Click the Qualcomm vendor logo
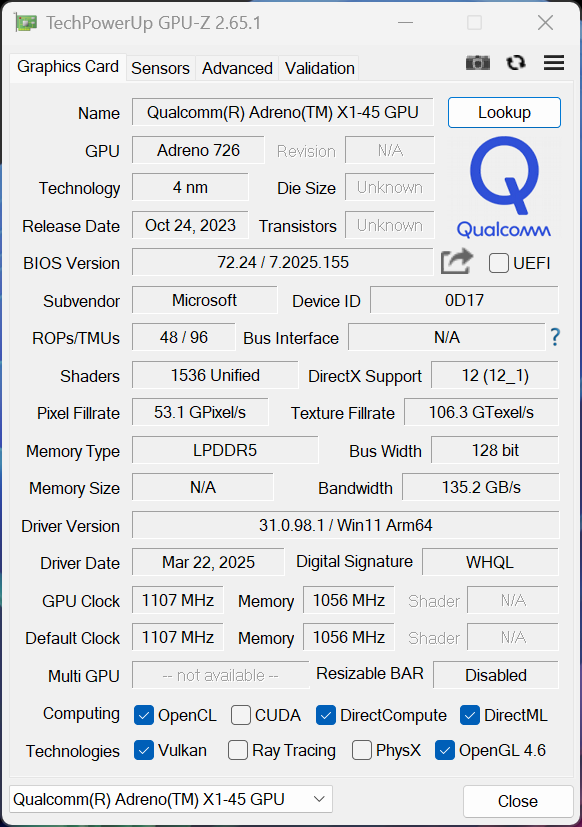The height and width of the screenshot is (827, 582). point(504,187)
